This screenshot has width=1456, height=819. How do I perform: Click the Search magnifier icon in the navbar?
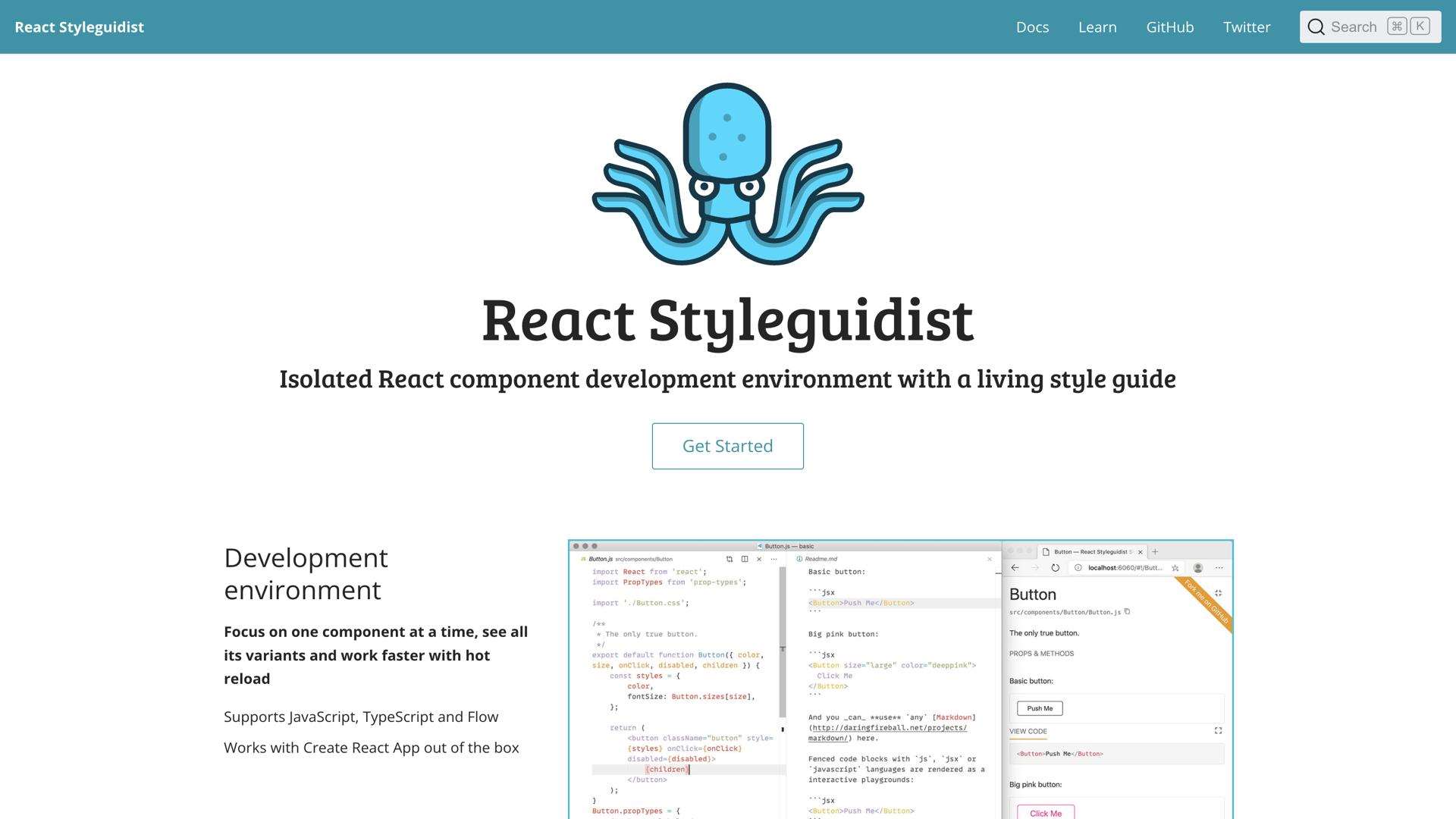point(1317,27)
